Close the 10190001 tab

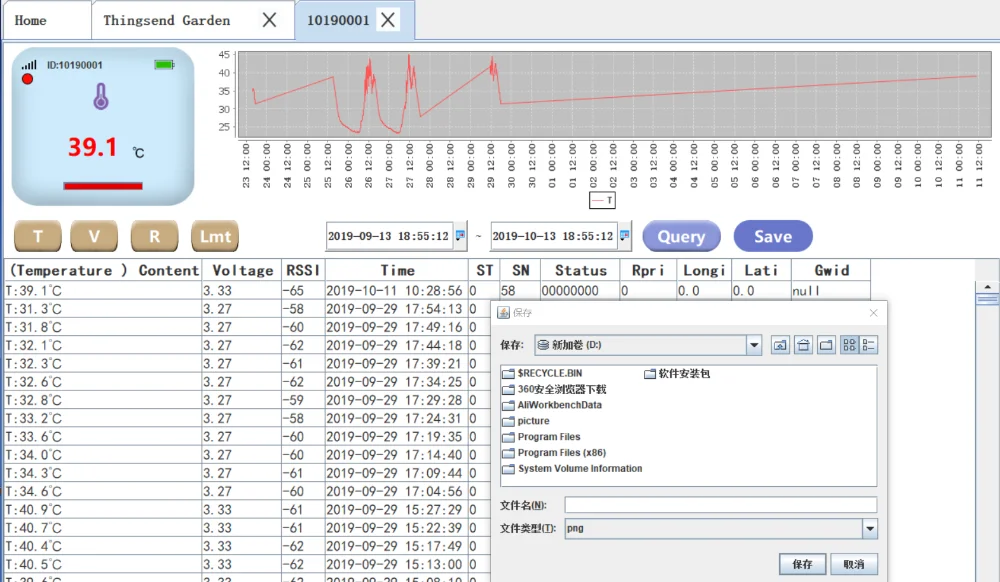click(388, 20)
